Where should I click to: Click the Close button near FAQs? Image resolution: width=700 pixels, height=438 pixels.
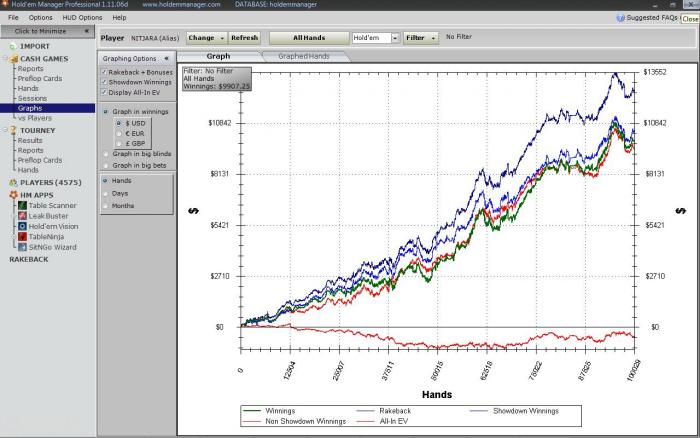[690, 19]
